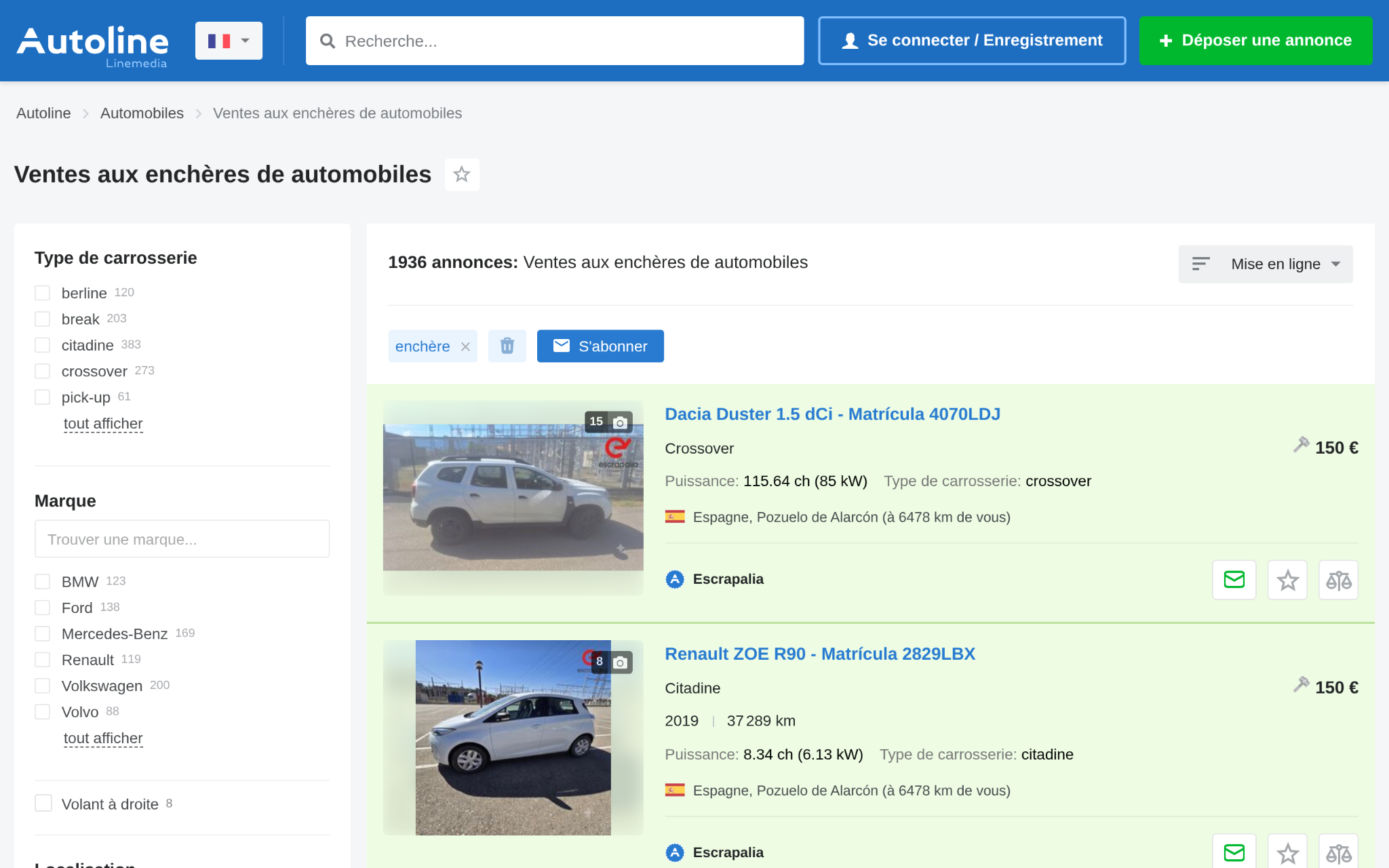Expand tout afficher under Type de carrosserie

coord(103,424)
